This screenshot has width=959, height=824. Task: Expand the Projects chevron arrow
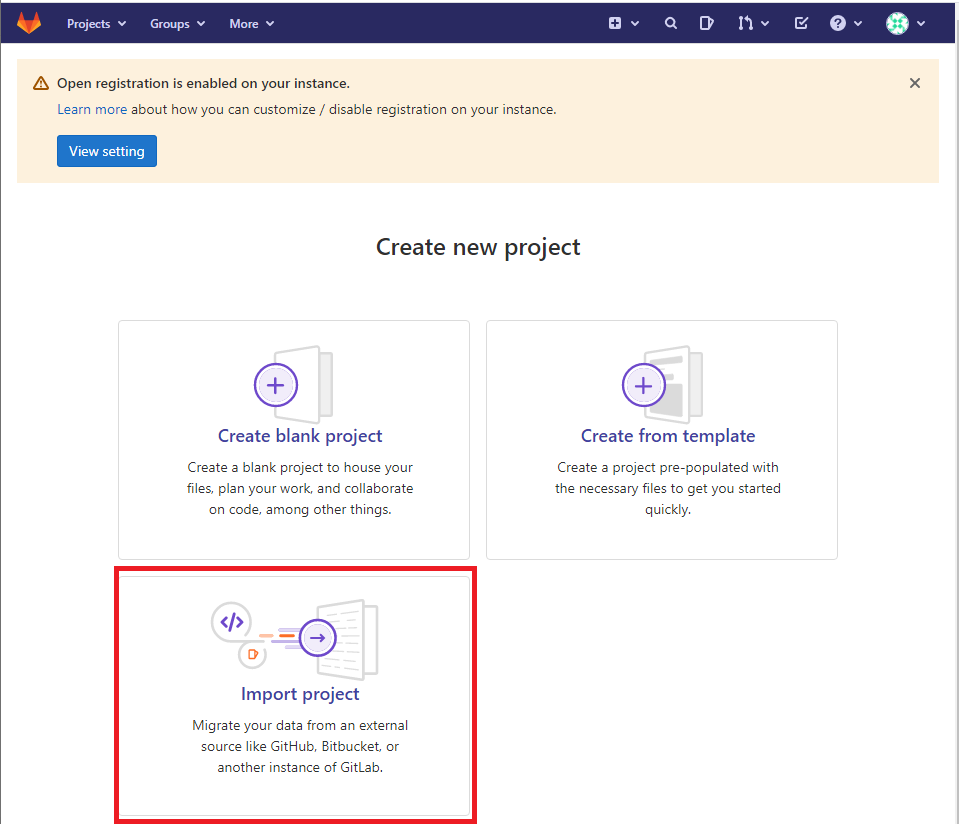[122, 24]
